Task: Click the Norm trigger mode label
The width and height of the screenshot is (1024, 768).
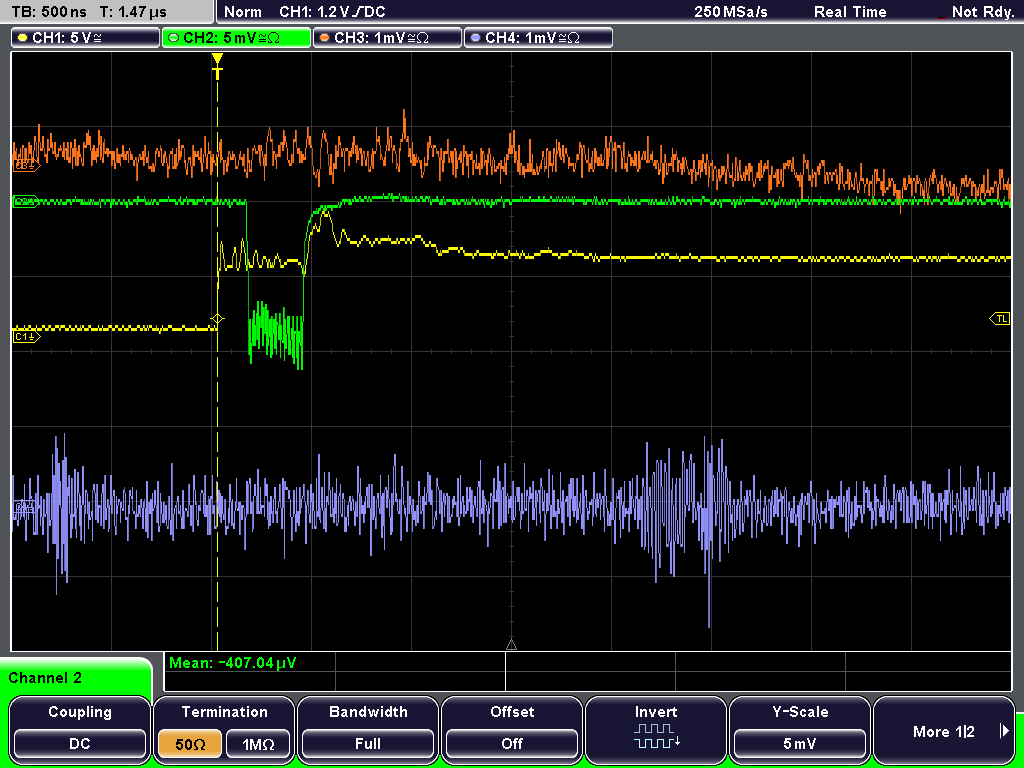Action: [243, 12]
